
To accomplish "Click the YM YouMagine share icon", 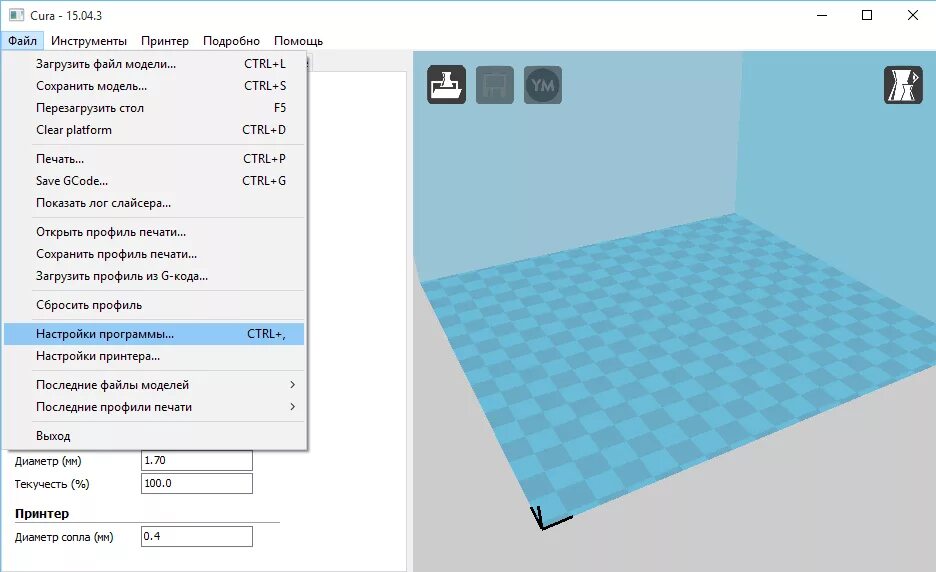I will [x=543, y=85].
